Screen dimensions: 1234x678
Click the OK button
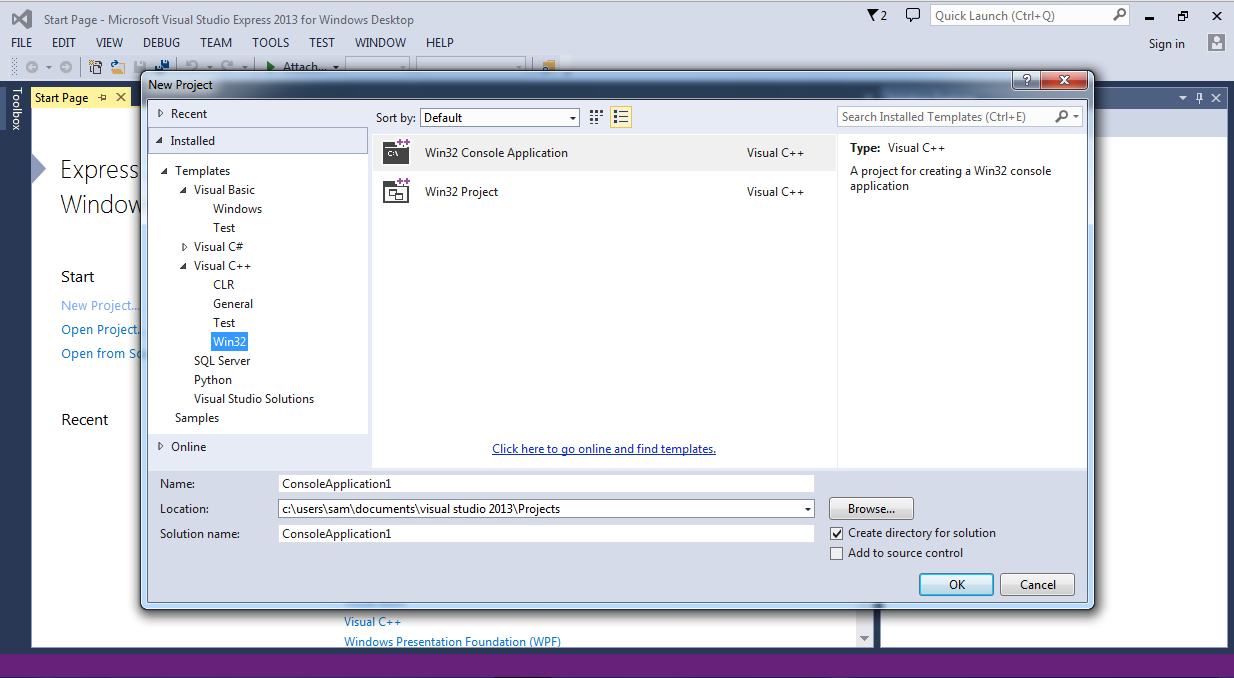pyautogui.click(x=957, y=585)
